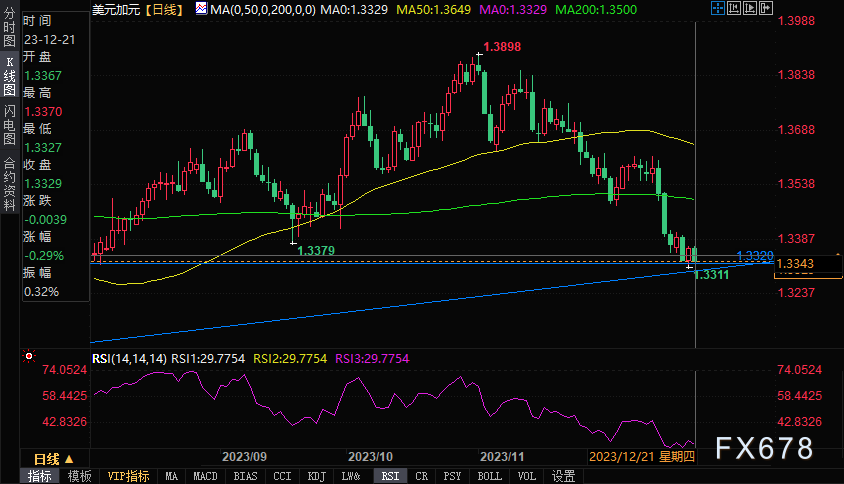Click the 1.3379 low price label

click(x=316, y=250)
